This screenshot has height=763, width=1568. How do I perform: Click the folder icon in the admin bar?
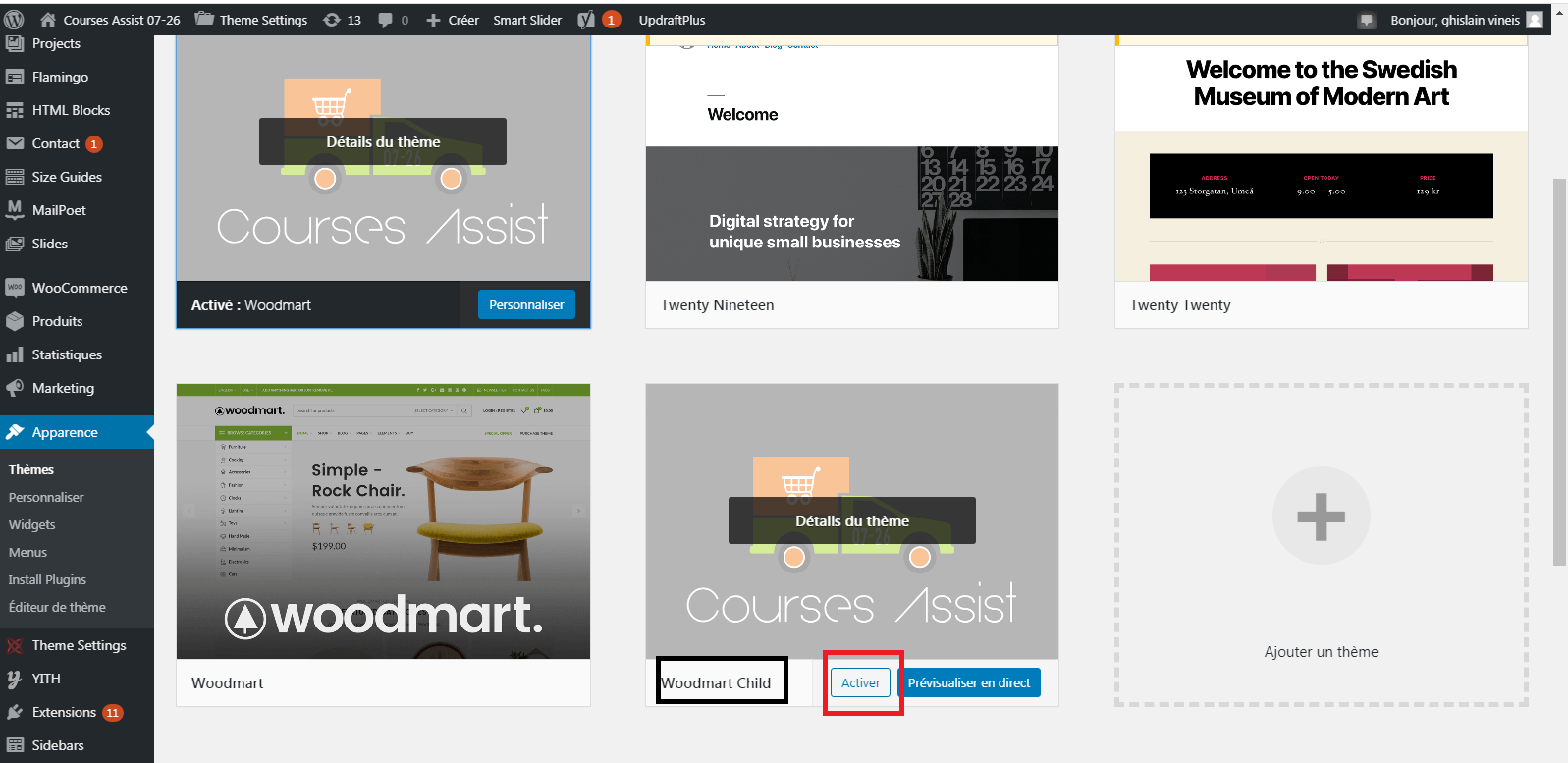[x=204, y=19]
